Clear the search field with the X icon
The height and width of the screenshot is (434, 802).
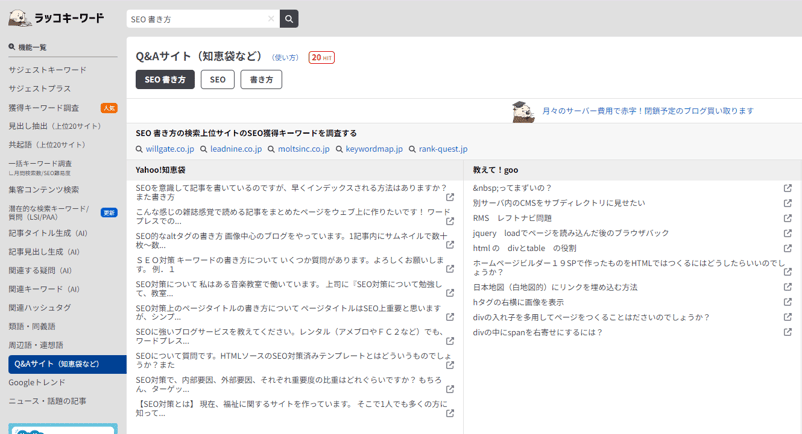[271, 19]
